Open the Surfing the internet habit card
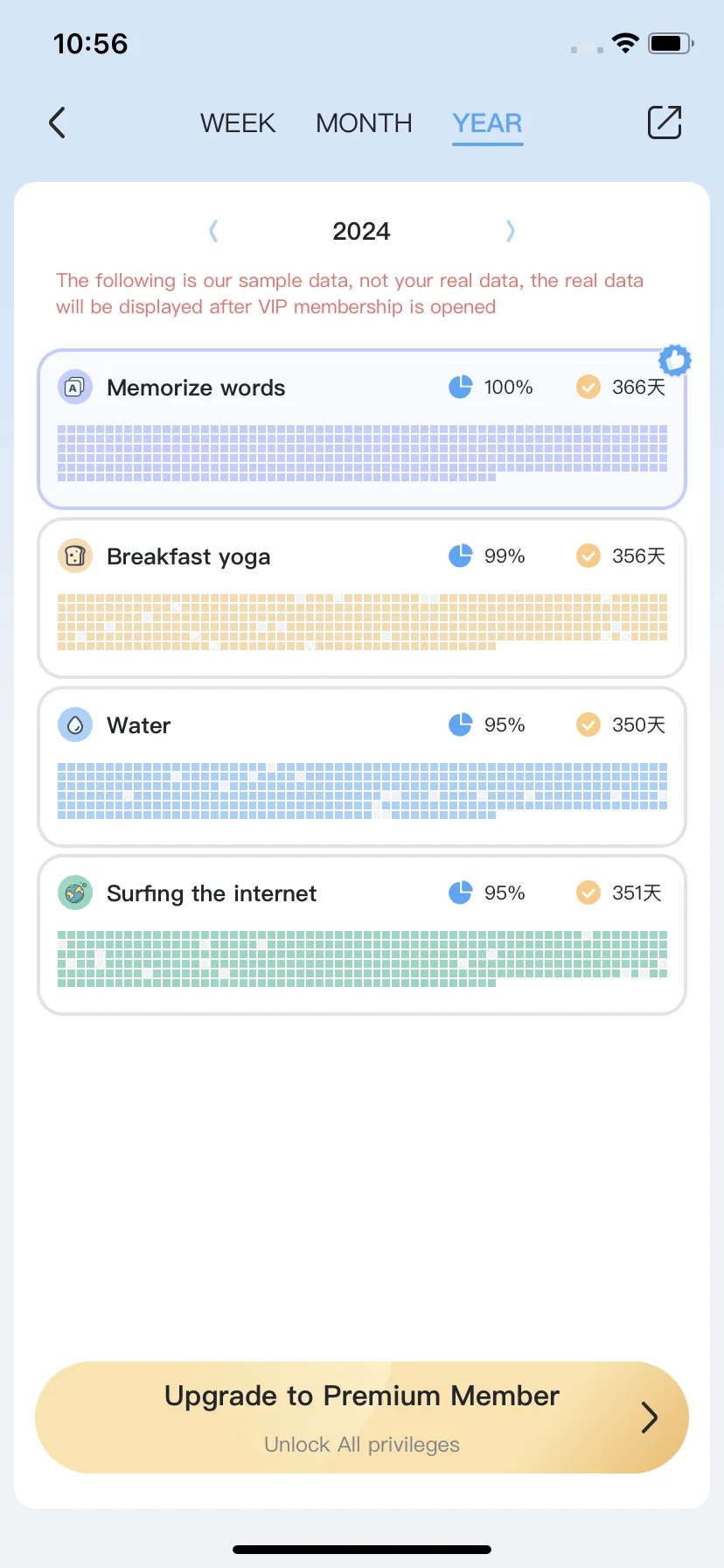 point(362,935)
